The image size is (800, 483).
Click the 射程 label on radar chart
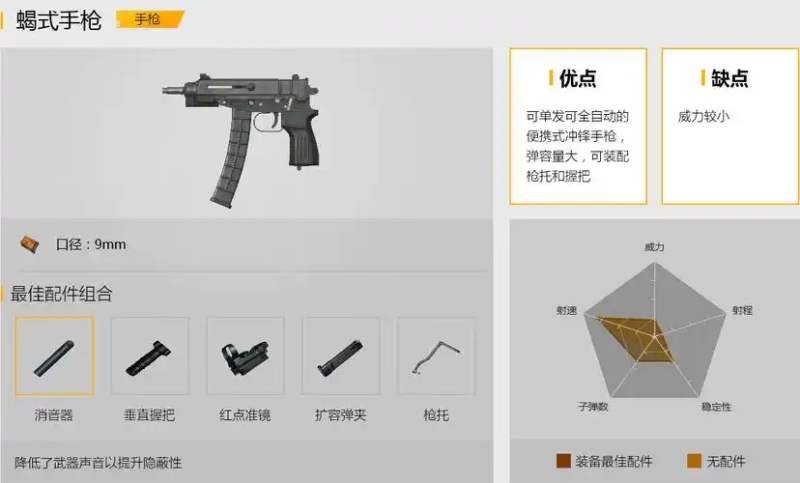click(742, 310)
